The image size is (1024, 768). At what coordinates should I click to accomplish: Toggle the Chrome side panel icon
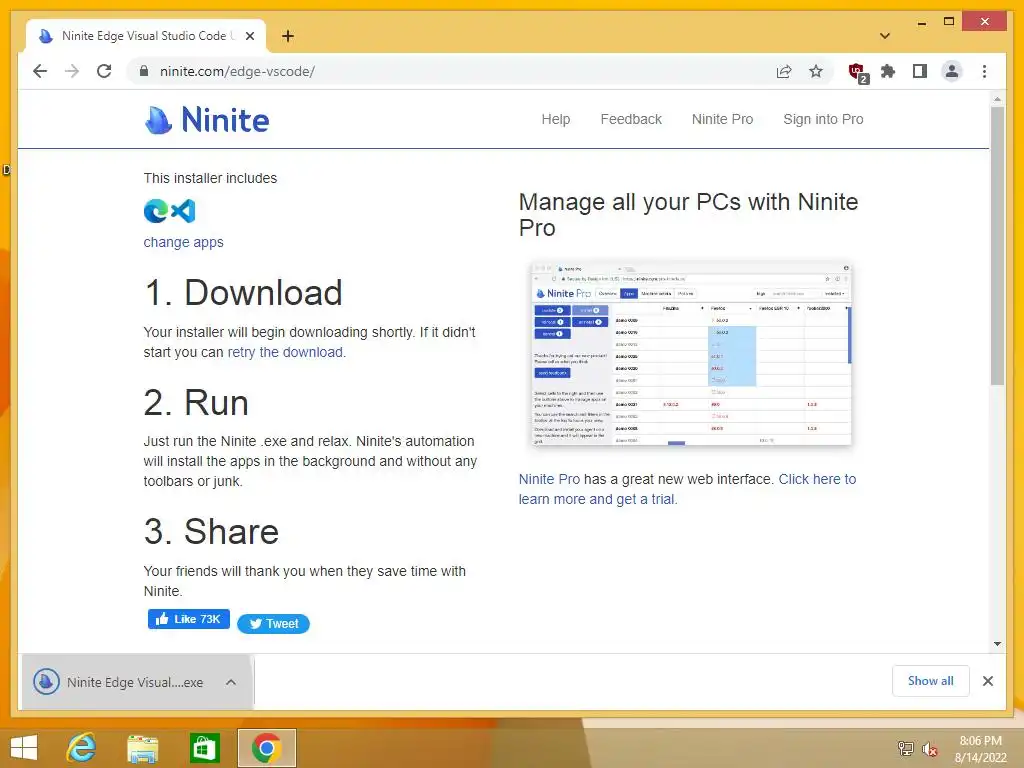[920, 71]
